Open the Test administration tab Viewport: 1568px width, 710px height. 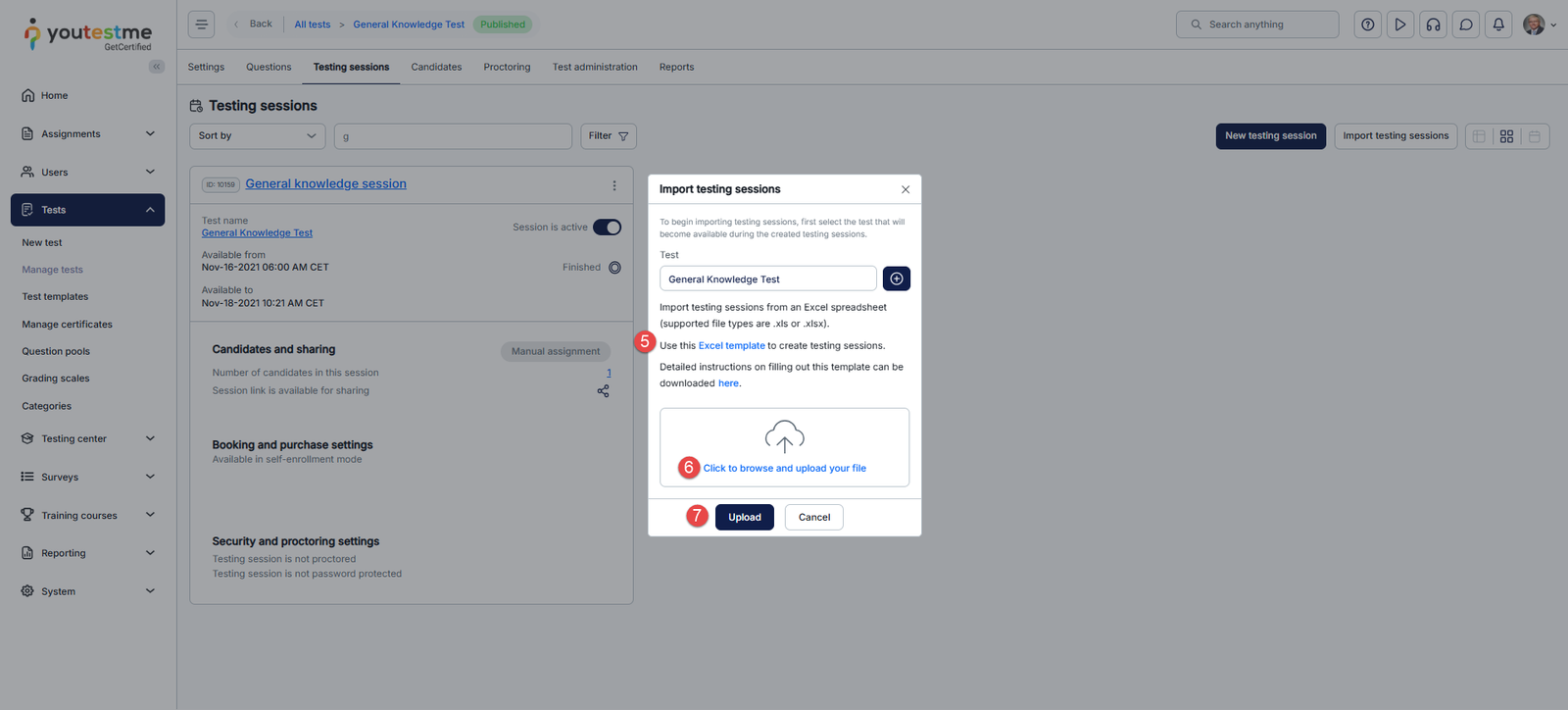[x=595, y=68]
